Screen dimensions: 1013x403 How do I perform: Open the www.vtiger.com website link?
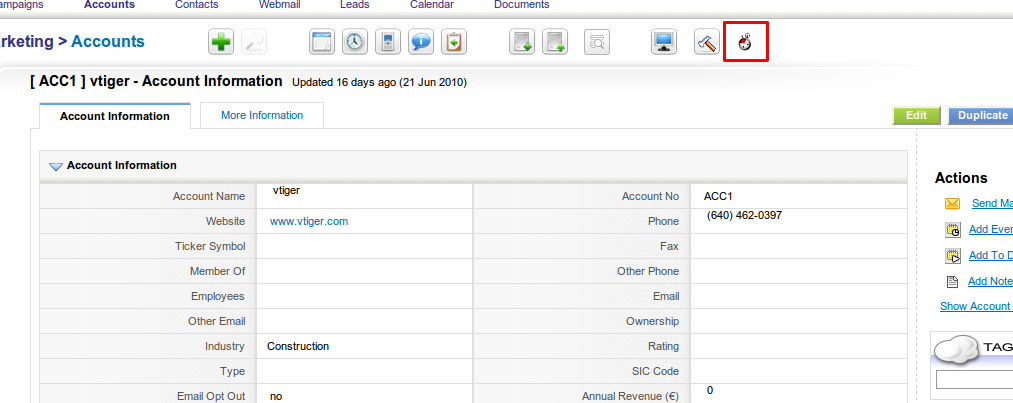click(309, 221)
